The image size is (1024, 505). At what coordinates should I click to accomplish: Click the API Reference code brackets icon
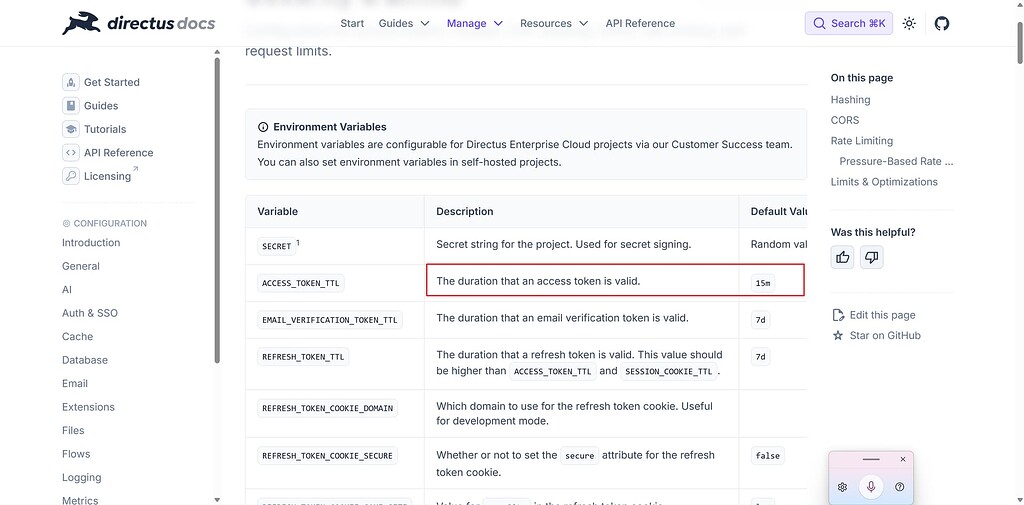click(71, 153)
